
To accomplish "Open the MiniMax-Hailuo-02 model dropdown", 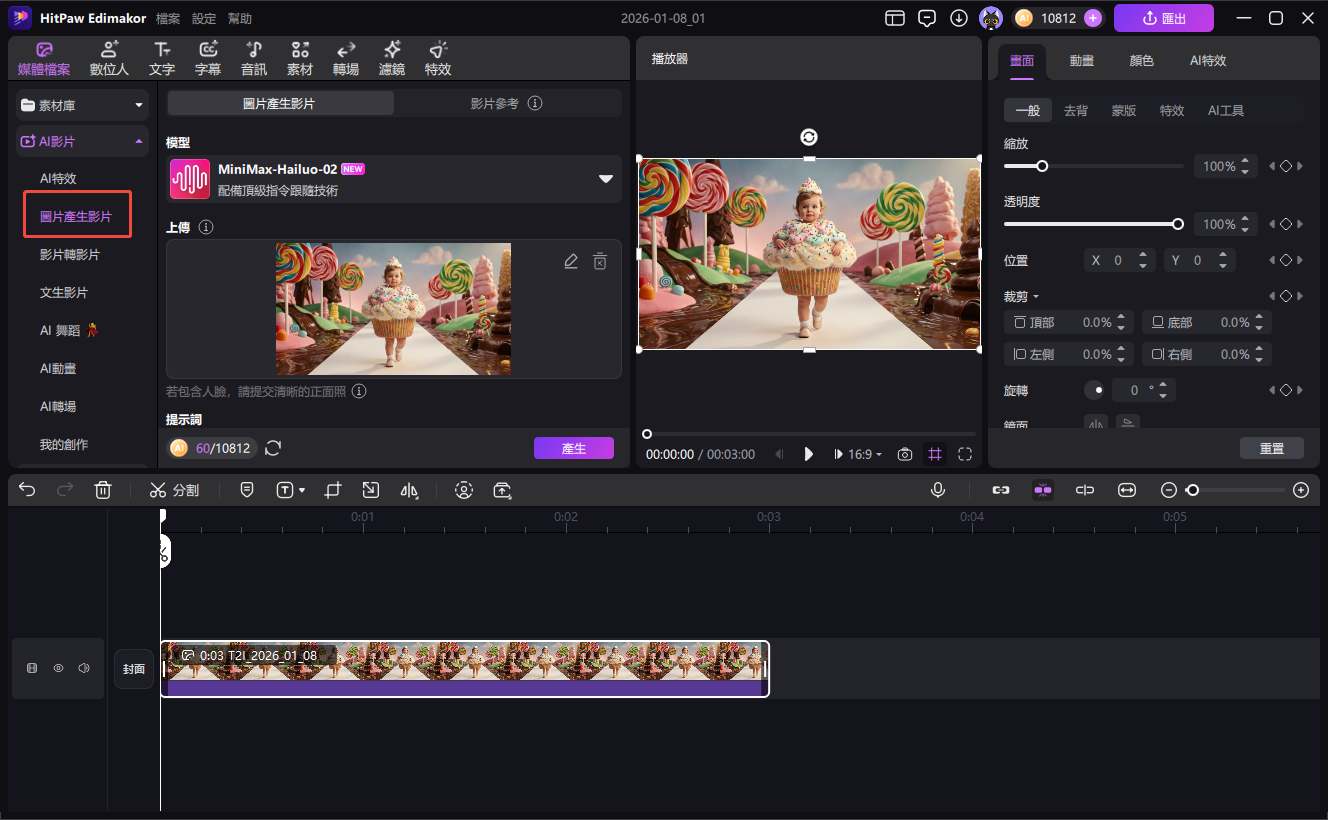I will [x=605, y=179].
